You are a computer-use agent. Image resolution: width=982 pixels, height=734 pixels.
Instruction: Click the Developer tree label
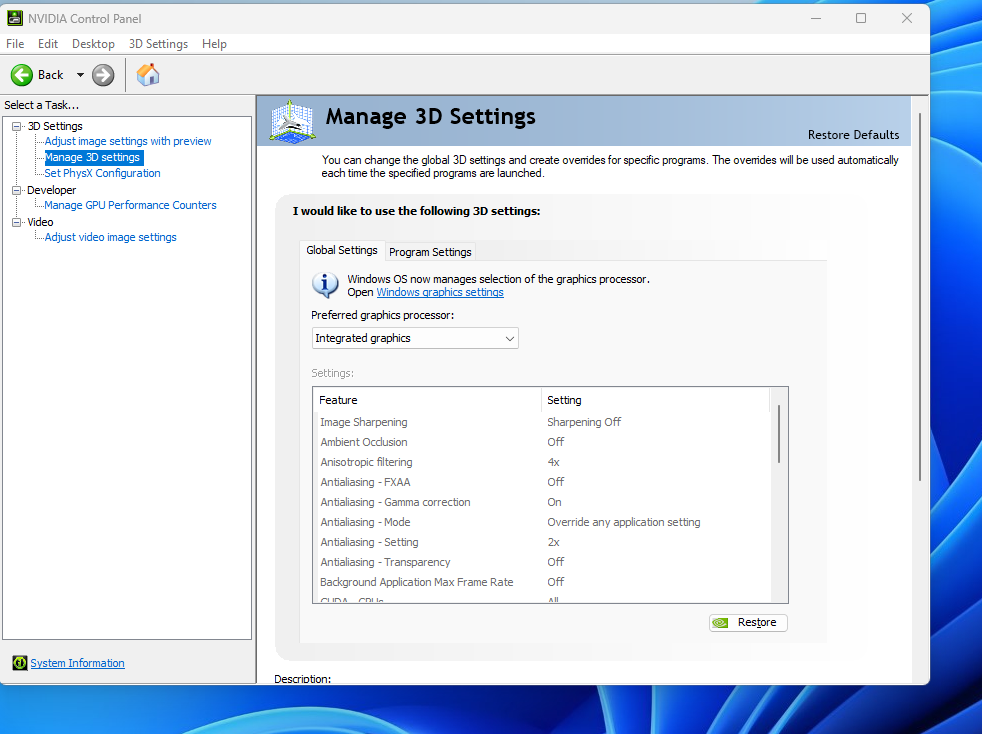coord(51,190)
